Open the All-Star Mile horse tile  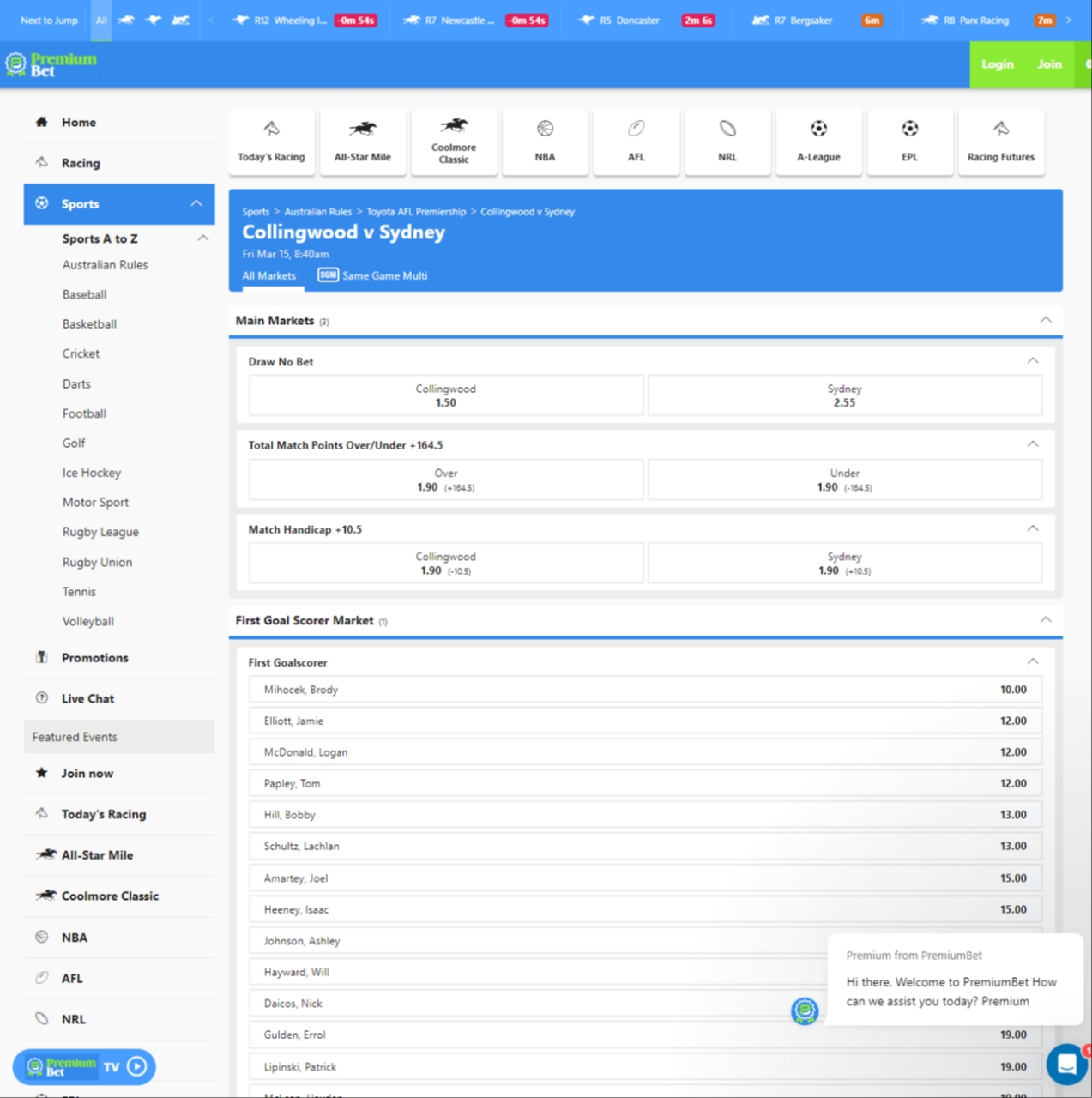[363, 142]
